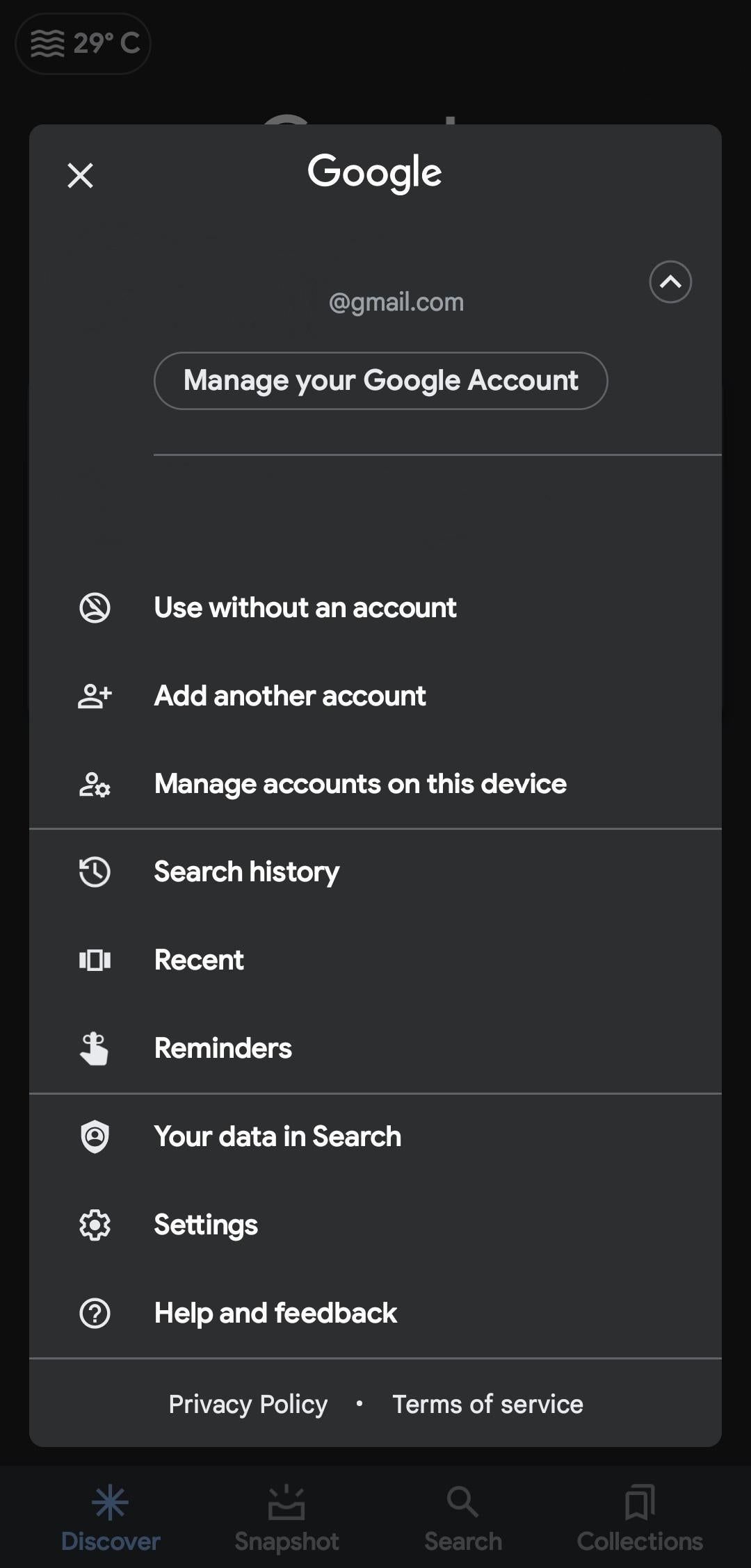Select the Search history clock icon

[x=94, y=872]
